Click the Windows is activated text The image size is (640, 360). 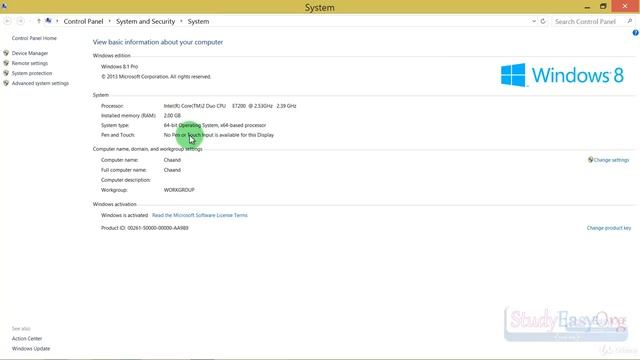tap(124, 215)
